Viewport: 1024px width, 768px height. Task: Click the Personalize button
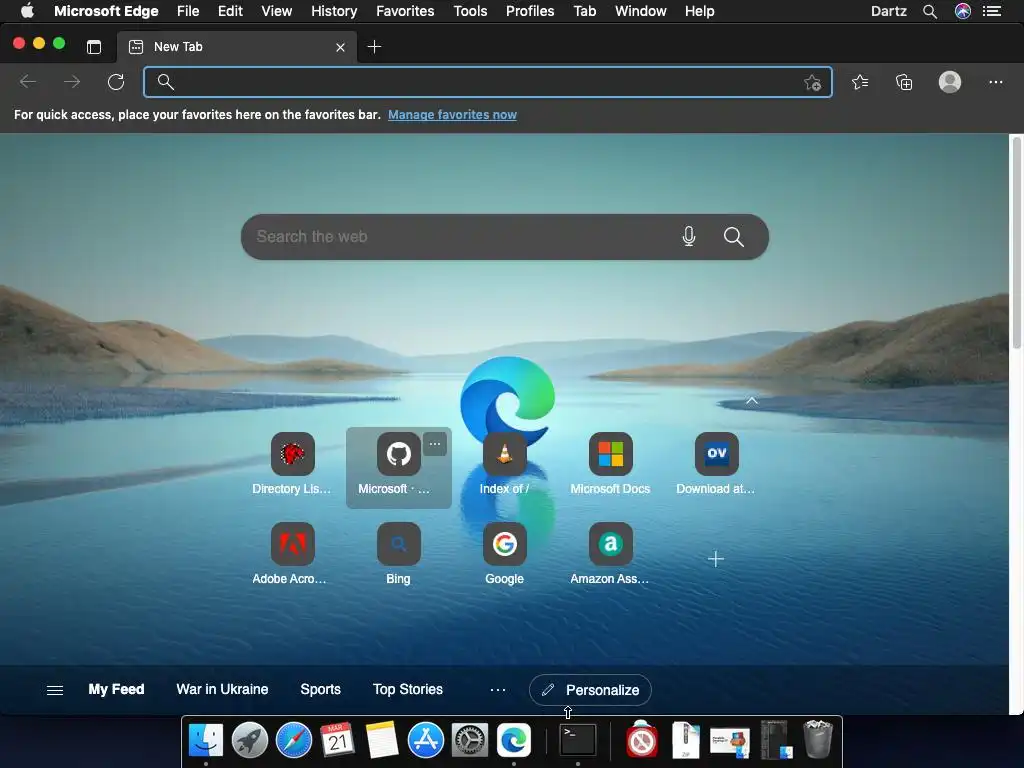[590, 690]
